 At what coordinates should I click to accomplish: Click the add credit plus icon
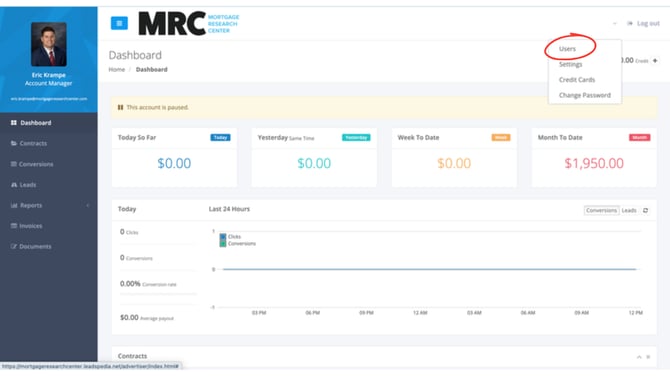(655, 61)
